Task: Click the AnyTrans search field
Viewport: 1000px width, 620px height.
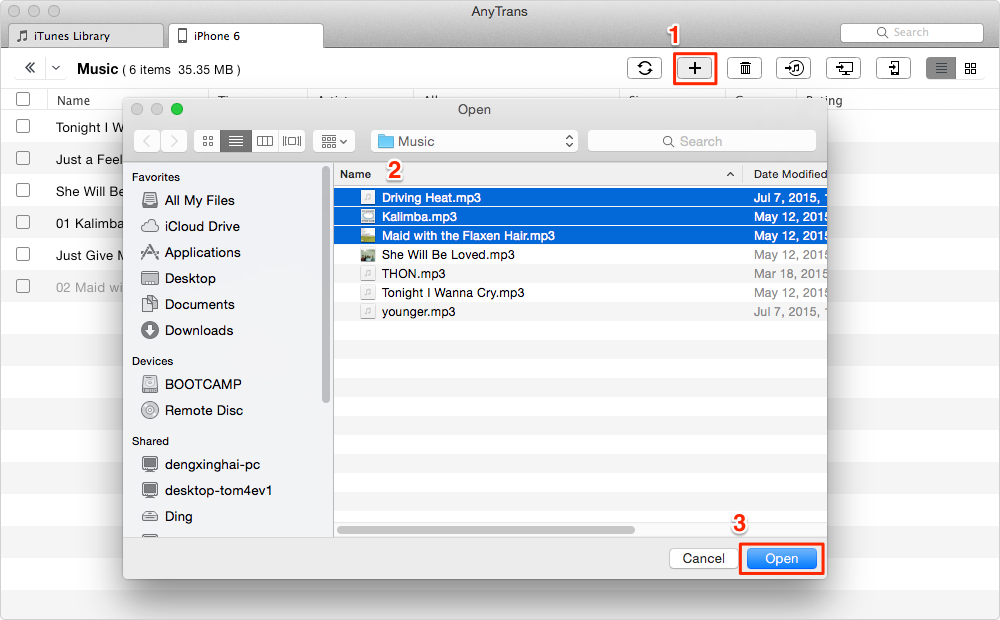Action: click(911, 33)
